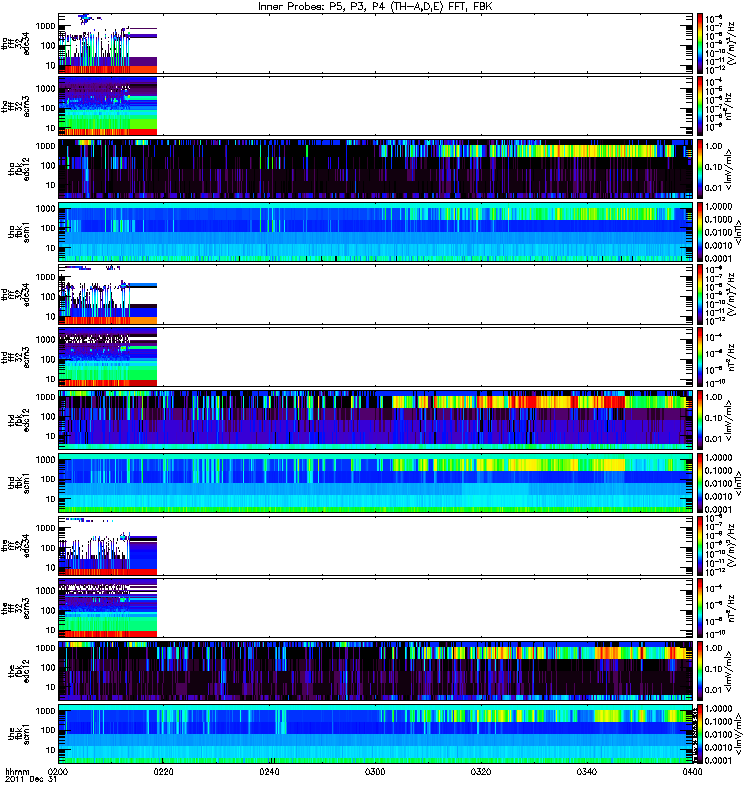Screen dimensions: 750x800
Task: Click the 'thd fbk scm1' y-axis label
Action: (19, 483)
